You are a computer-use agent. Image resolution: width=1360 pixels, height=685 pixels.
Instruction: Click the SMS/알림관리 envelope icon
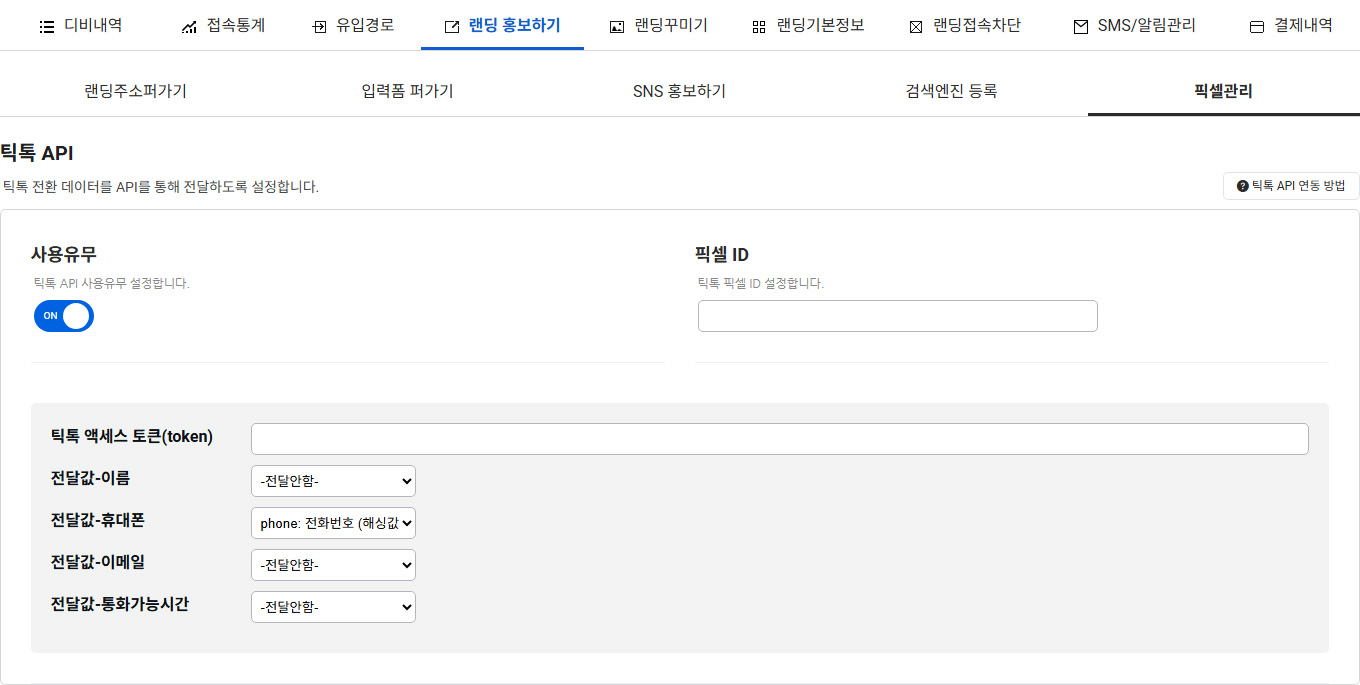(x=1080, y=27)
